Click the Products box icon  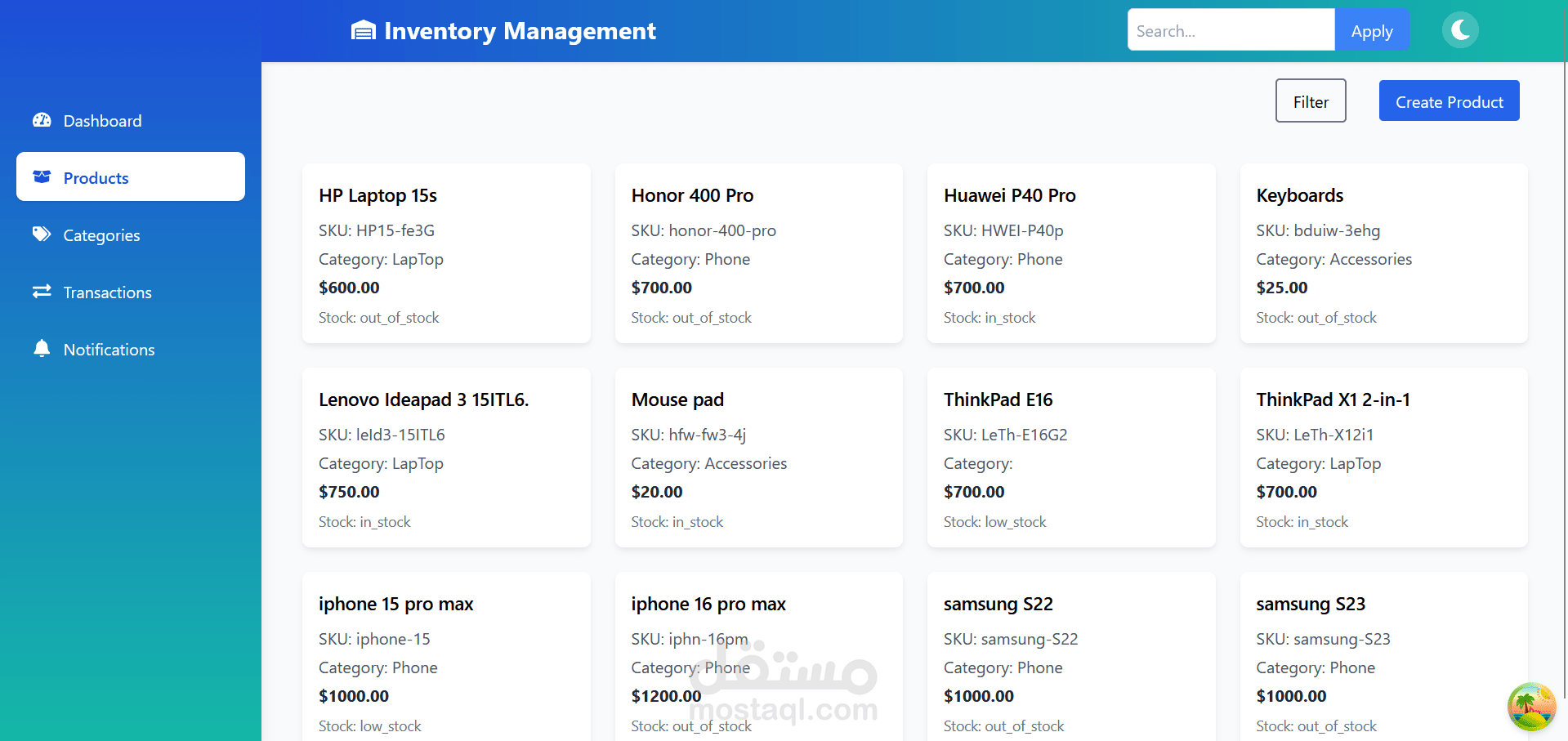42,176
